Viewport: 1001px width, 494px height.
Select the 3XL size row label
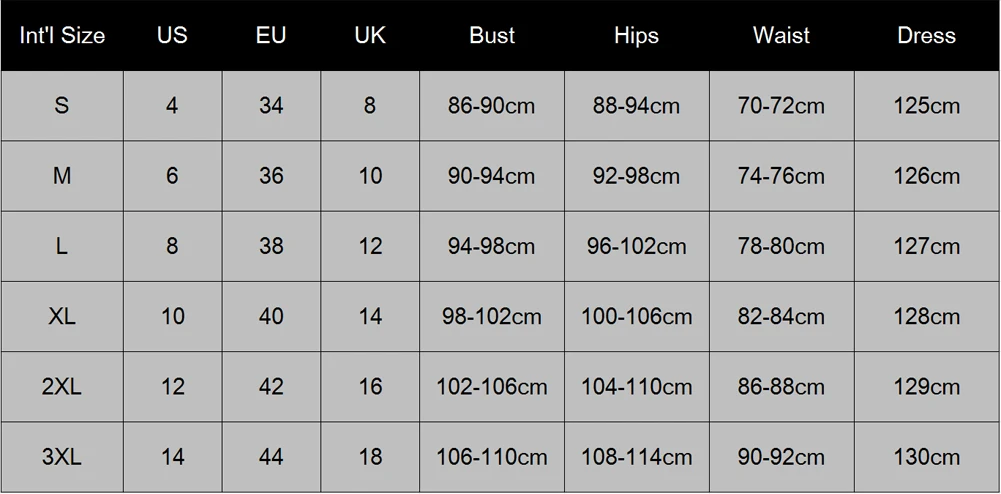point(62,457)
